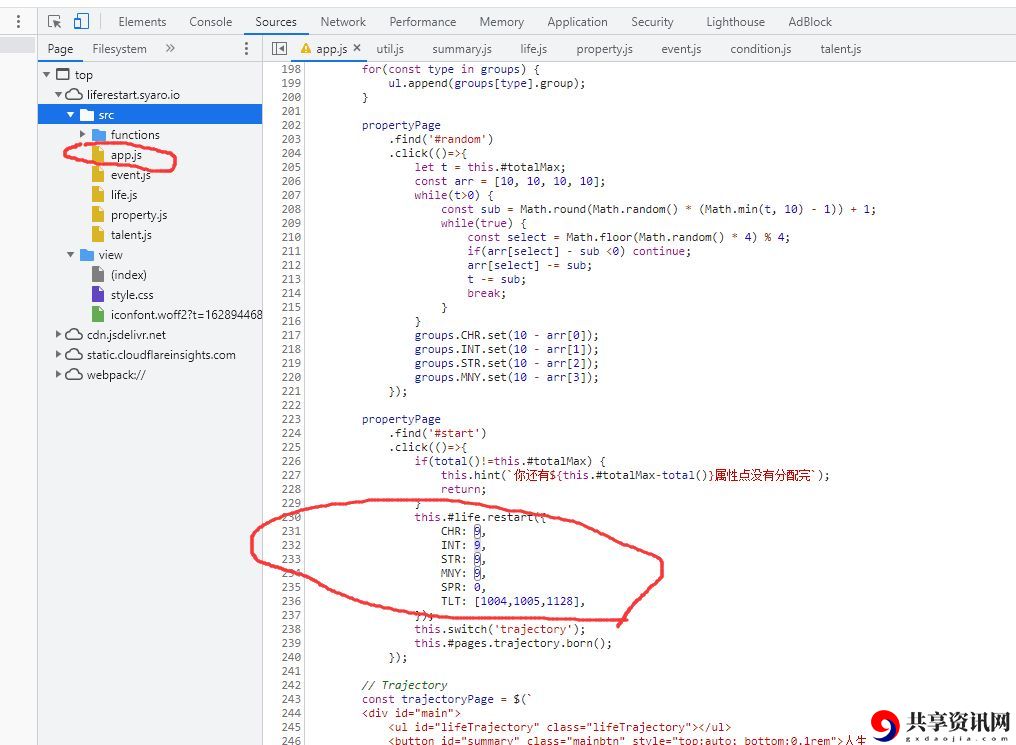Open the AdBlock panel
Viewport: 1016px width, 745px height.
click(x=810, y=21)
